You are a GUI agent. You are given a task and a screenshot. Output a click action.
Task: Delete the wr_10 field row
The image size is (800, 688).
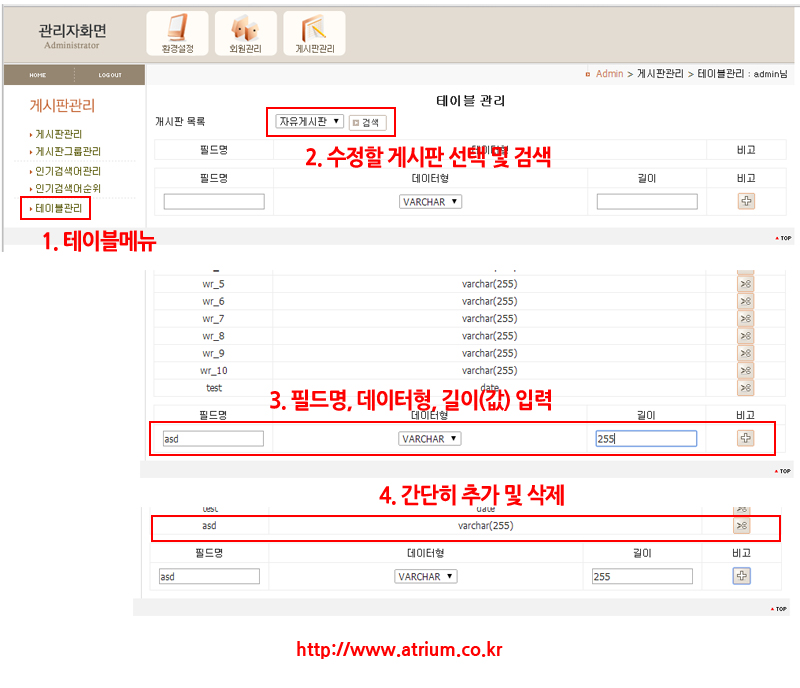tap(745, 371)
